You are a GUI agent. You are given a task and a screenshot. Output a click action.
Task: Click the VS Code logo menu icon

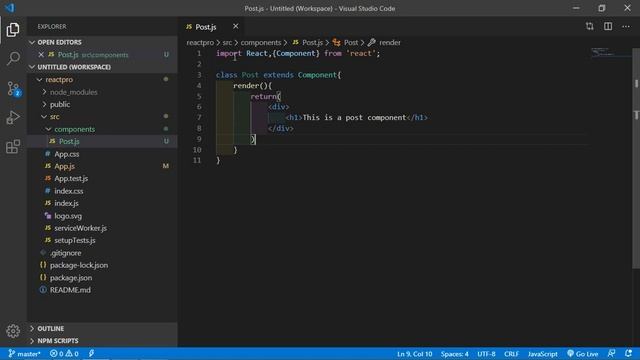(x=9, y=8)
